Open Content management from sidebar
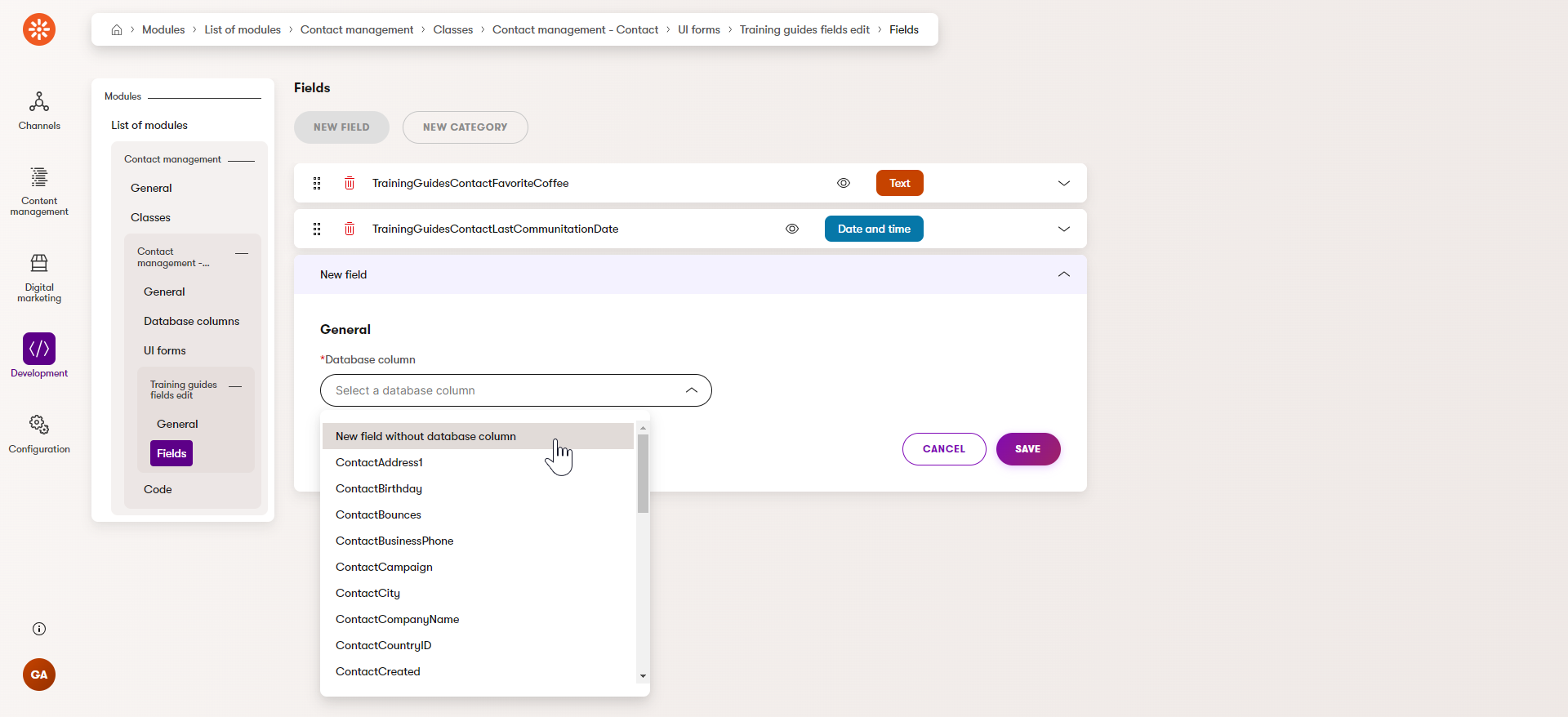The image size is (1568, 717). (39, 192)
